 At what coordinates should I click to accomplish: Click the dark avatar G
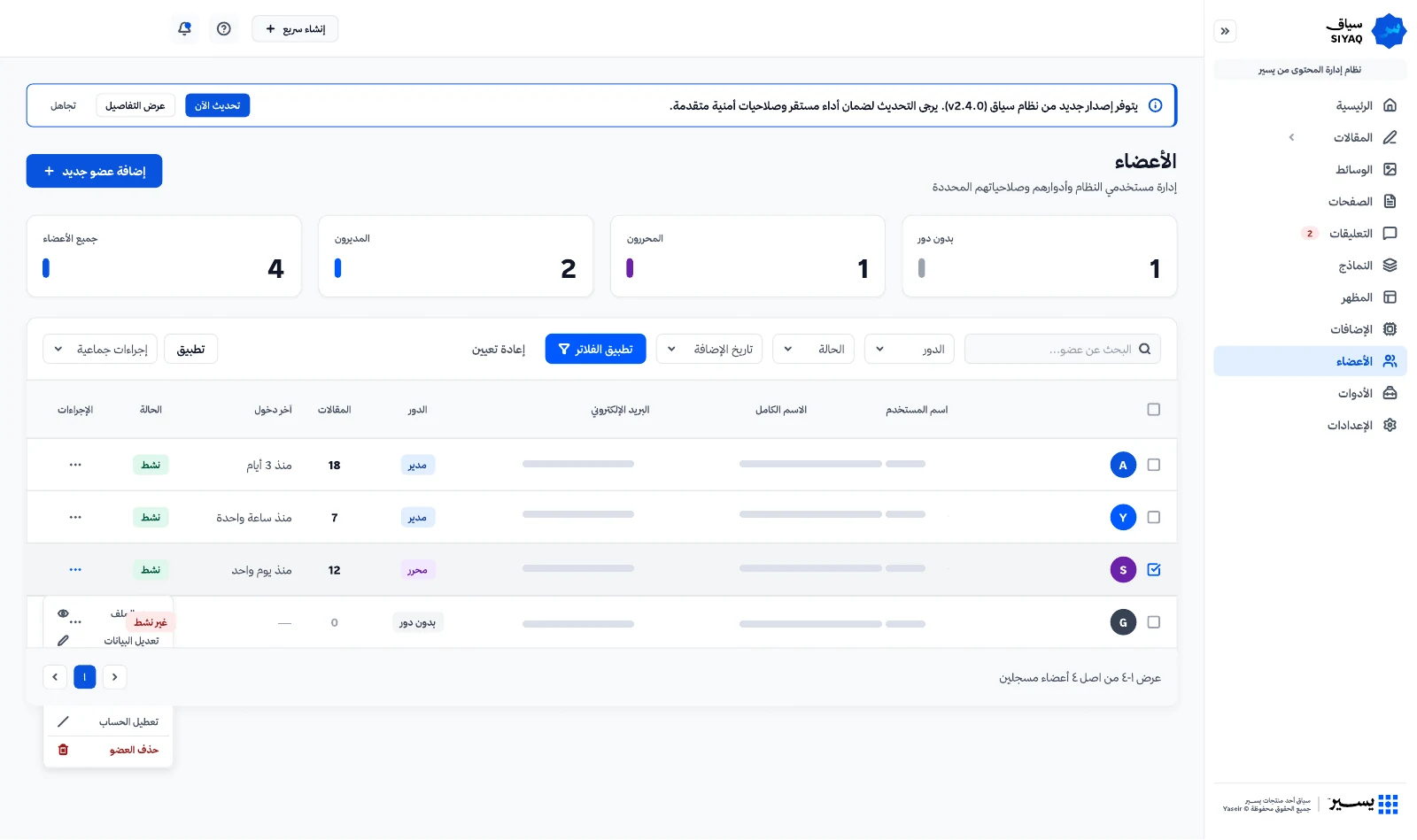(1123, 622)
